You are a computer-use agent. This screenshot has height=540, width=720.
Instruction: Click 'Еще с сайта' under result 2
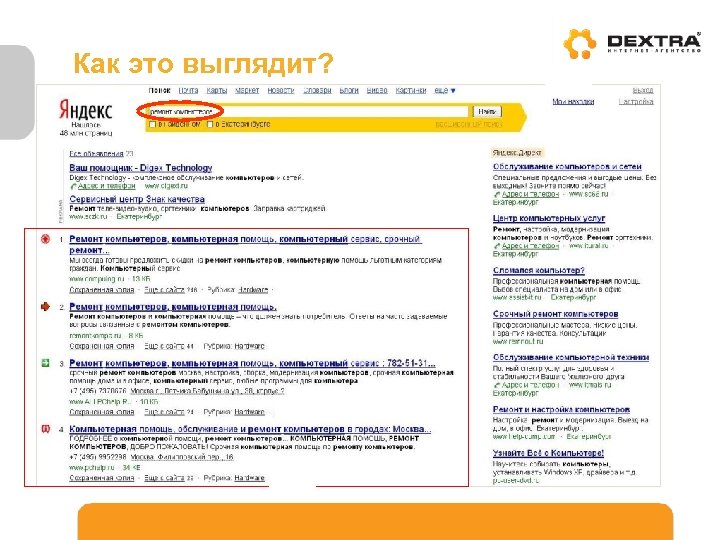164,346
